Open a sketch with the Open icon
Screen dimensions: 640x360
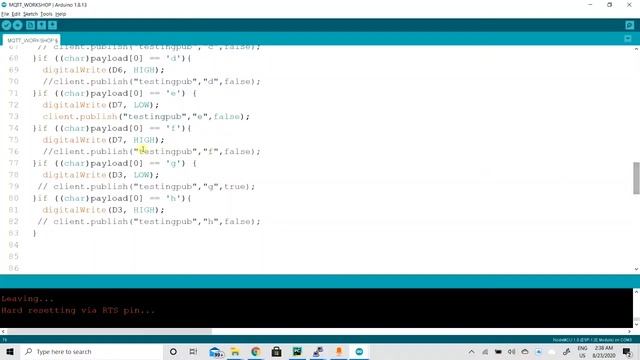41,25
